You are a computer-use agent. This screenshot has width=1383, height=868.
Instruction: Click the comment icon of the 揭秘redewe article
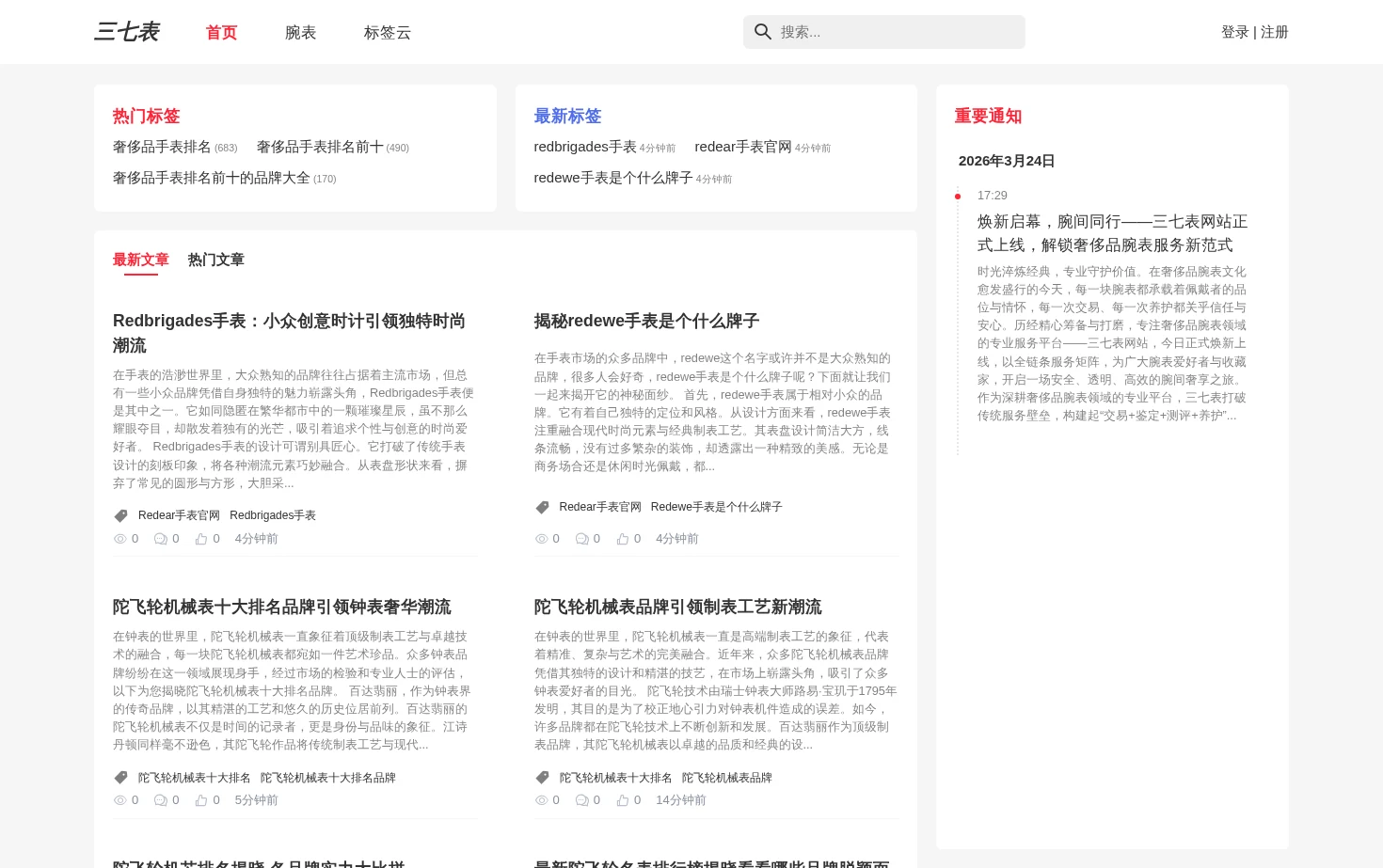pyautogui.click(x=581, y=539)
